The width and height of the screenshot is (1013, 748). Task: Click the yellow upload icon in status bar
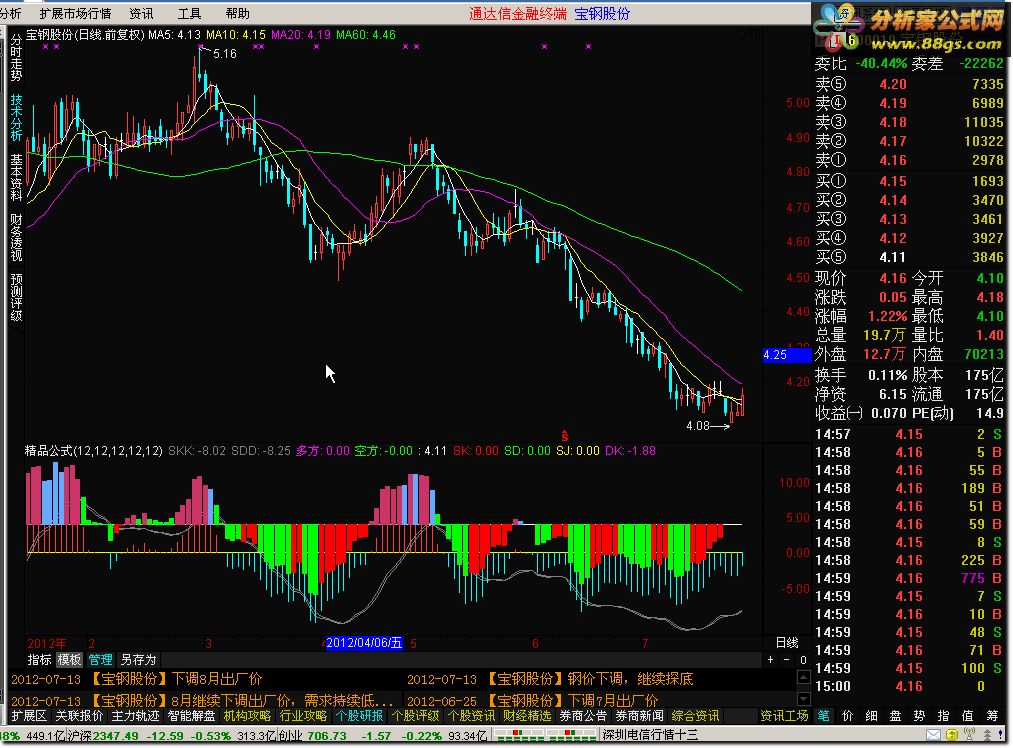click(952, 735)
